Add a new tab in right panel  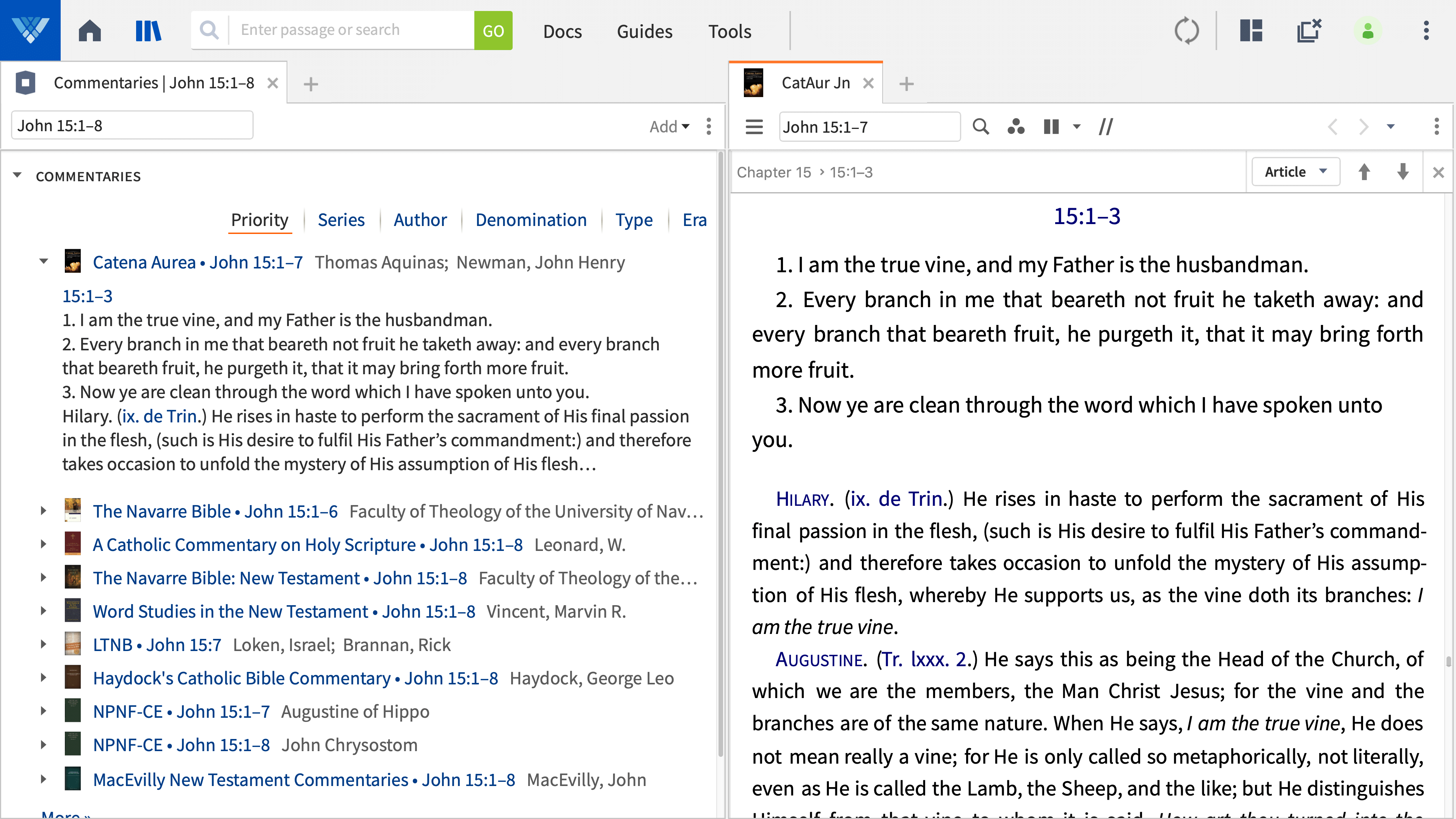(x=906, y=84)
